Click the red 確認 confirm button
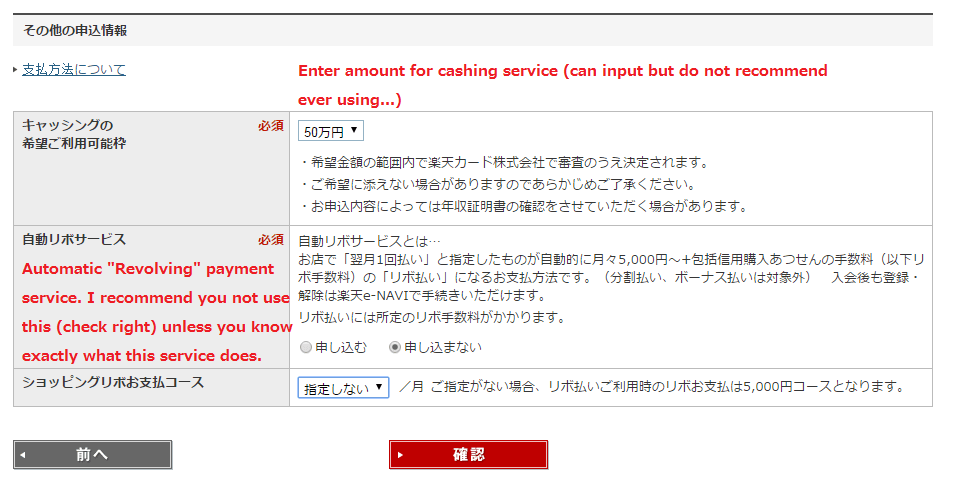958x489 pixels. coord(468,455)
